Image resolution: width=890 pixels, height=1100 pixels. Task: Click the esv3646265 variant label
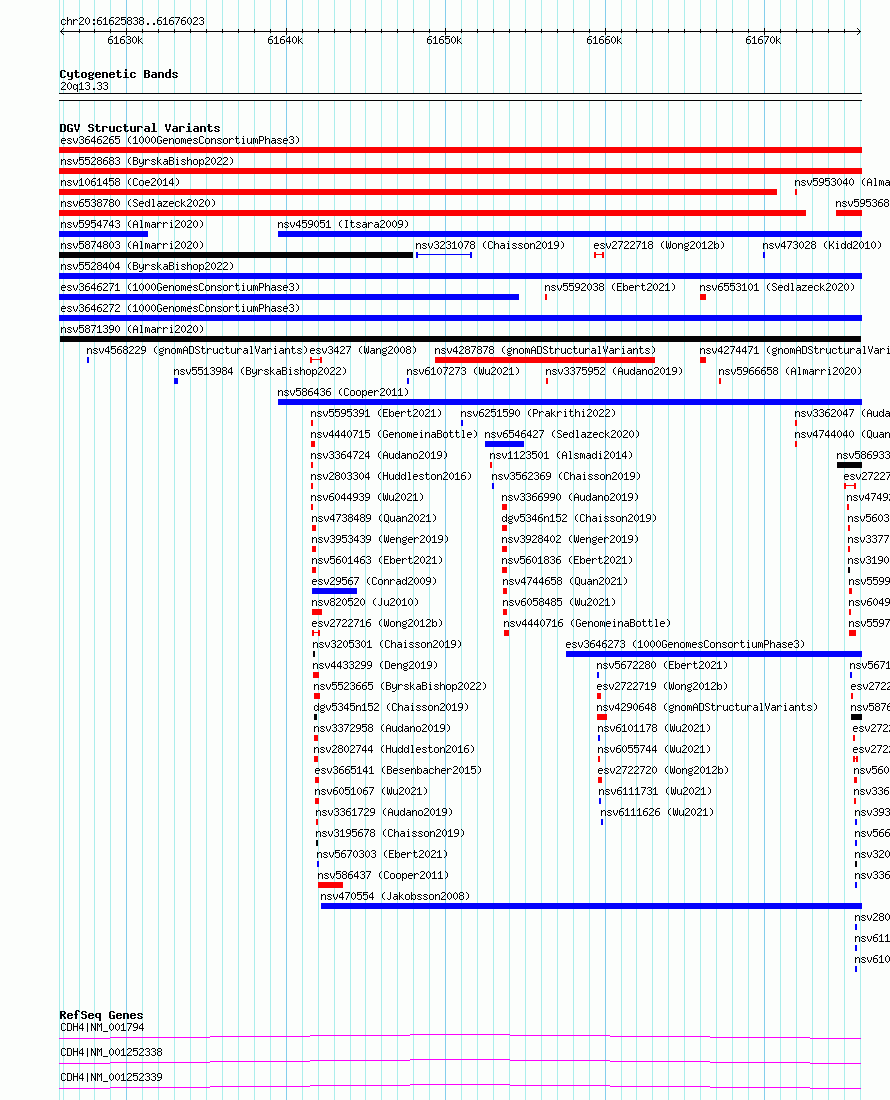click(180, 140)
